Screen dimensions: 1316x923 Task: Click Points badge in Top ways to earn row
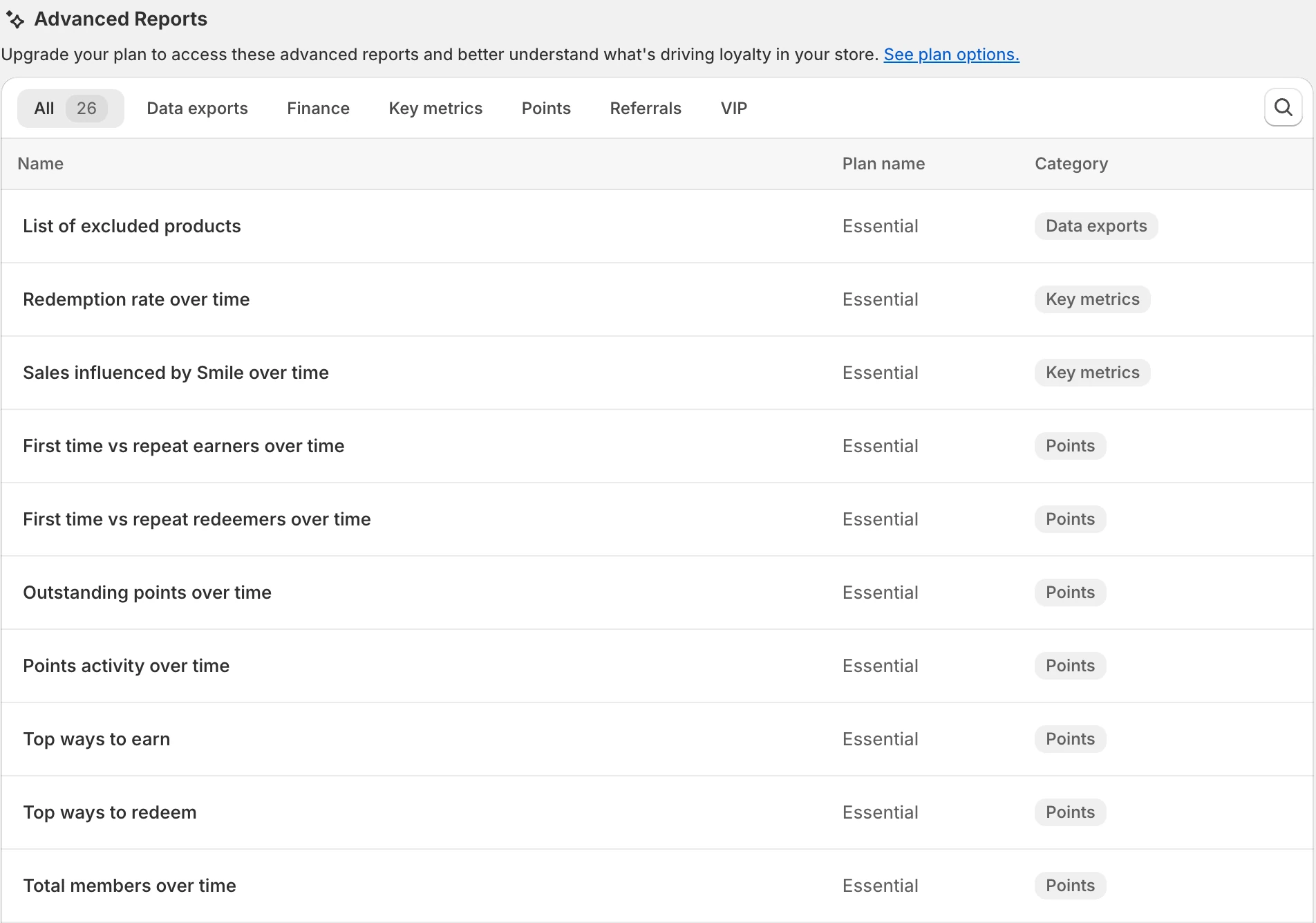(x=1070, y=739)
